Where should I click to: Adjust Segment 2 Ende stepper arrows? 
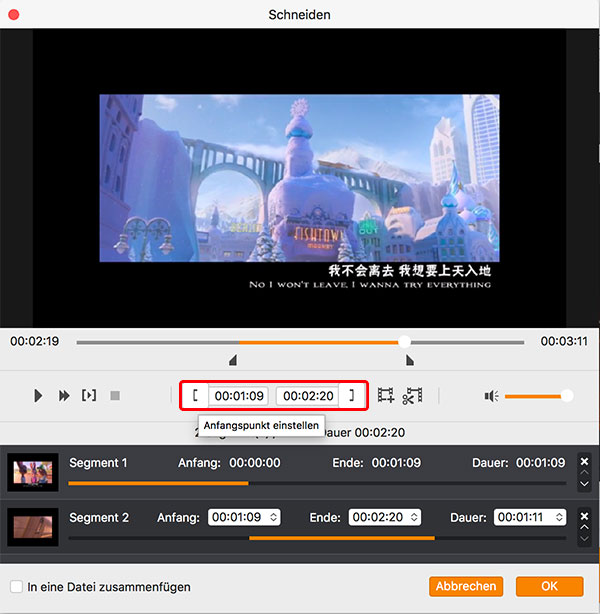(x=414, y=517)
